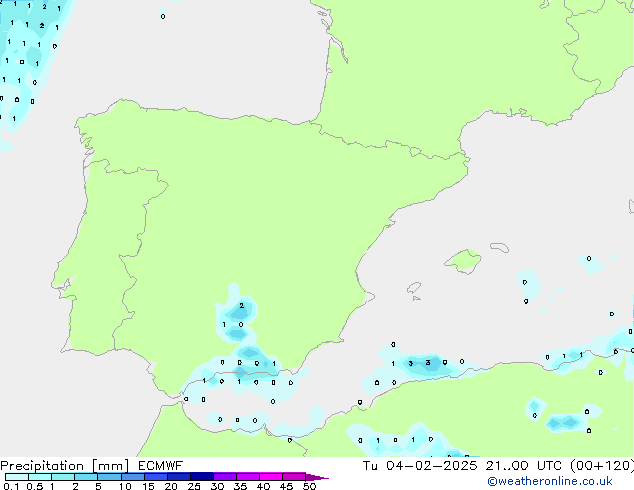634x490 pixels.
Task: Click the legend label '50'
Action: [x=309, y=486]
